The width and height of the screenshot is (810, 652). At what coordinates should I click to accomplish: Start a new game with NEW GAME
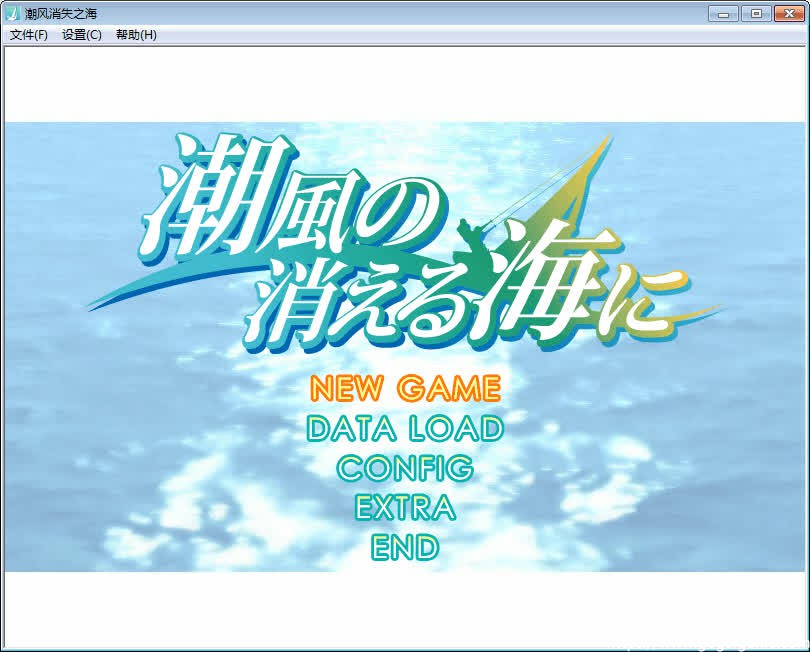[x=405, y=388]
